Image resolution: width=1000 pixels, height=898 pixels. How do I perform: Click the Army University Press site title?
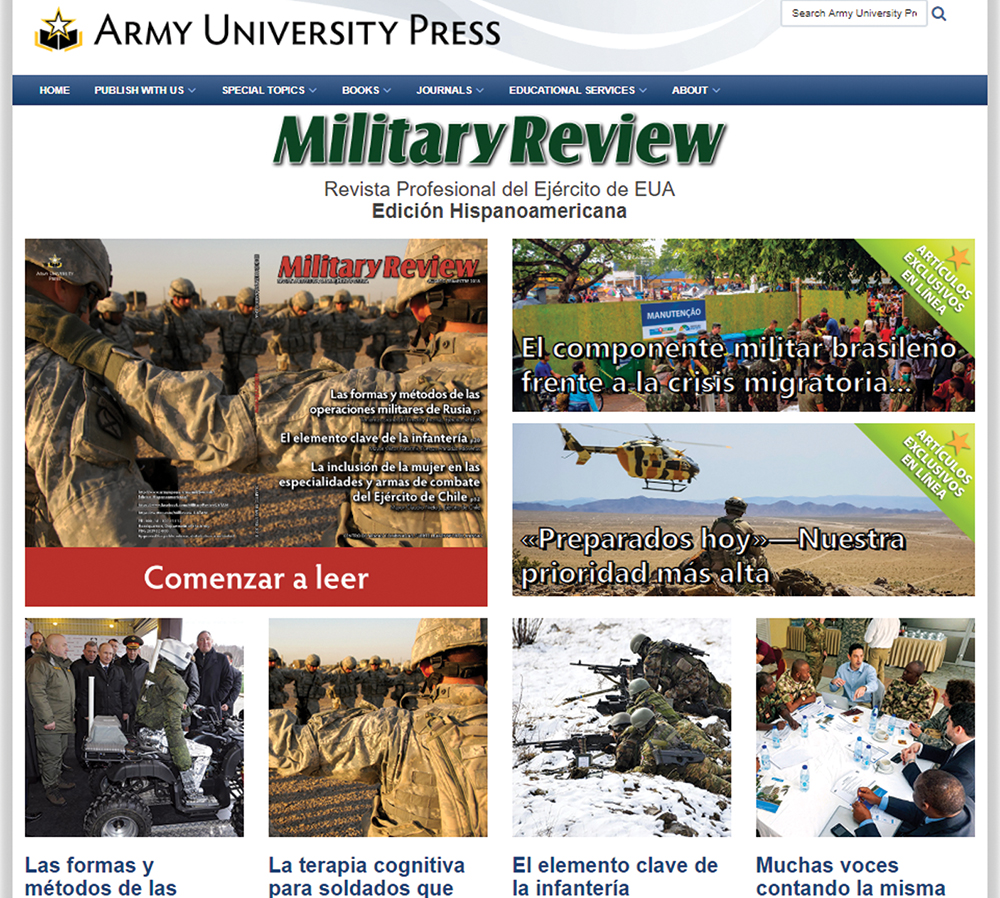point(297,31)
